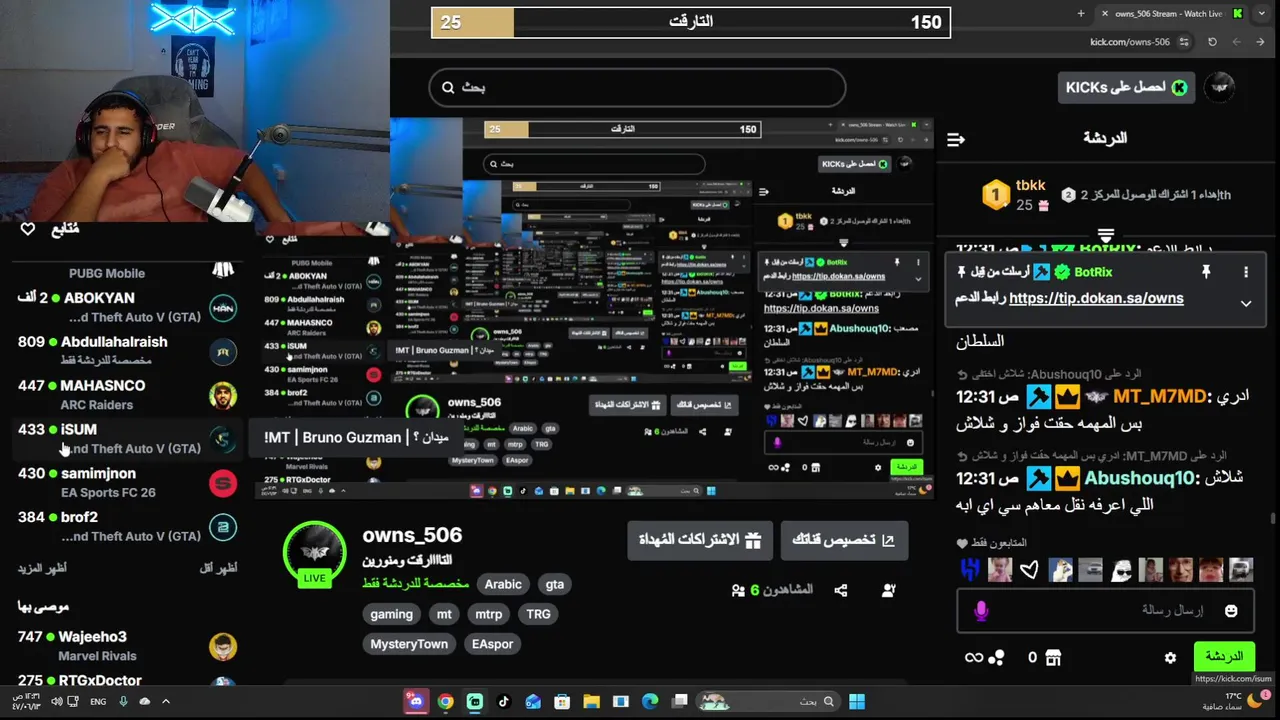Click the channel points bubbles icon
This screenshot has height=720, width=1280.
coord(996,657)
